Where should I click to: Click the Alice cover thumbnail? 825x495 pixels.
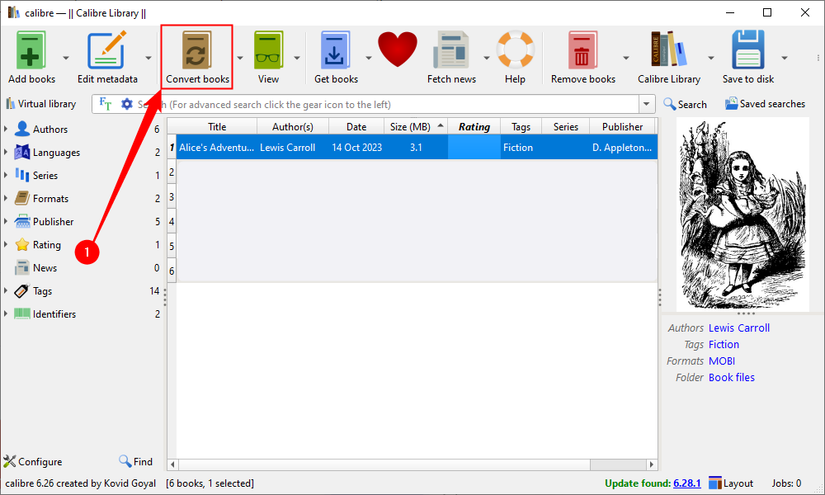click(x=742, y=214)
